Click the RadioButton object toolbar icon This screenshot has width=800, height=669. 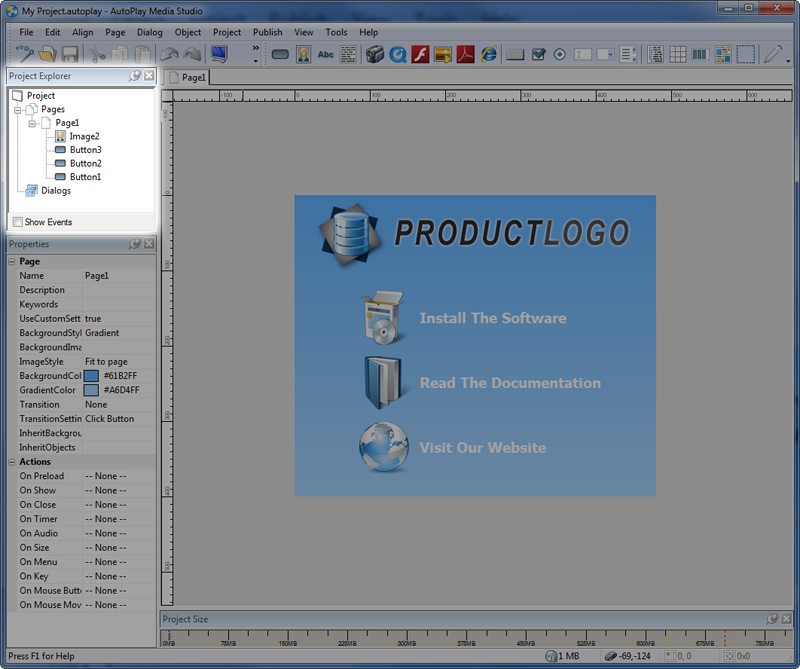[560, 54]
